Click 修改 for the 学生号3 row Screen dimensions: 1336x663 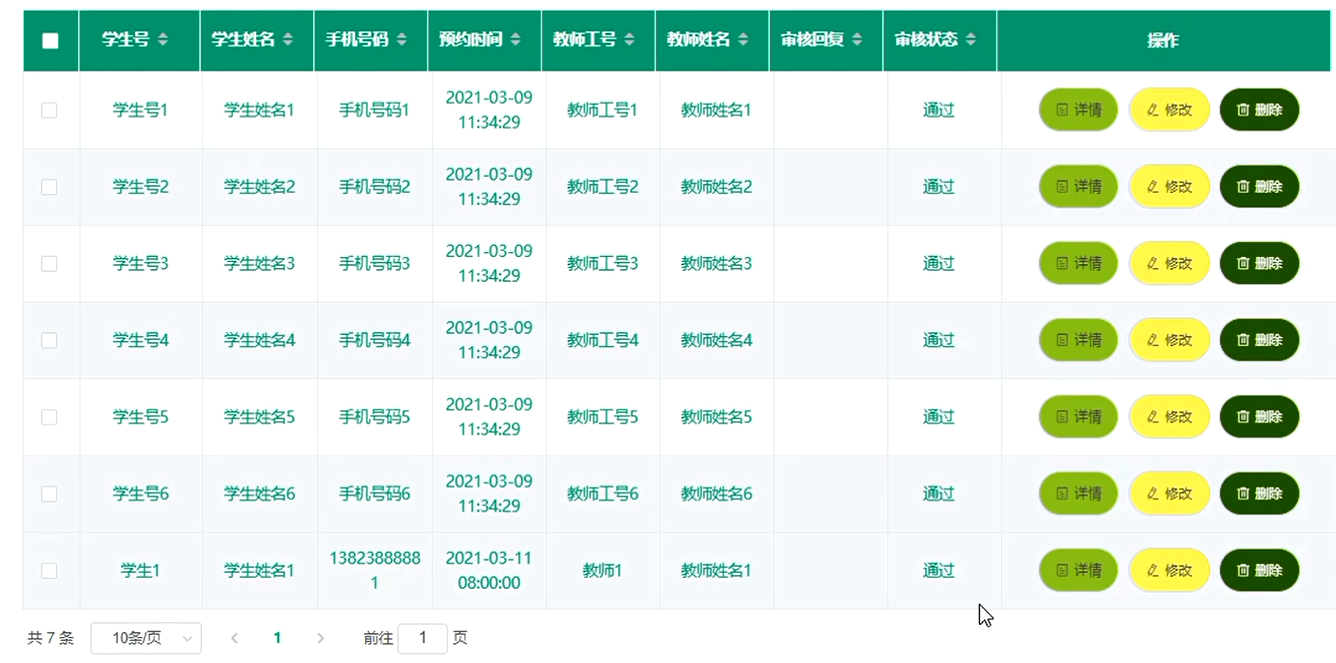pyautogui.click(x=1169, y=264)
